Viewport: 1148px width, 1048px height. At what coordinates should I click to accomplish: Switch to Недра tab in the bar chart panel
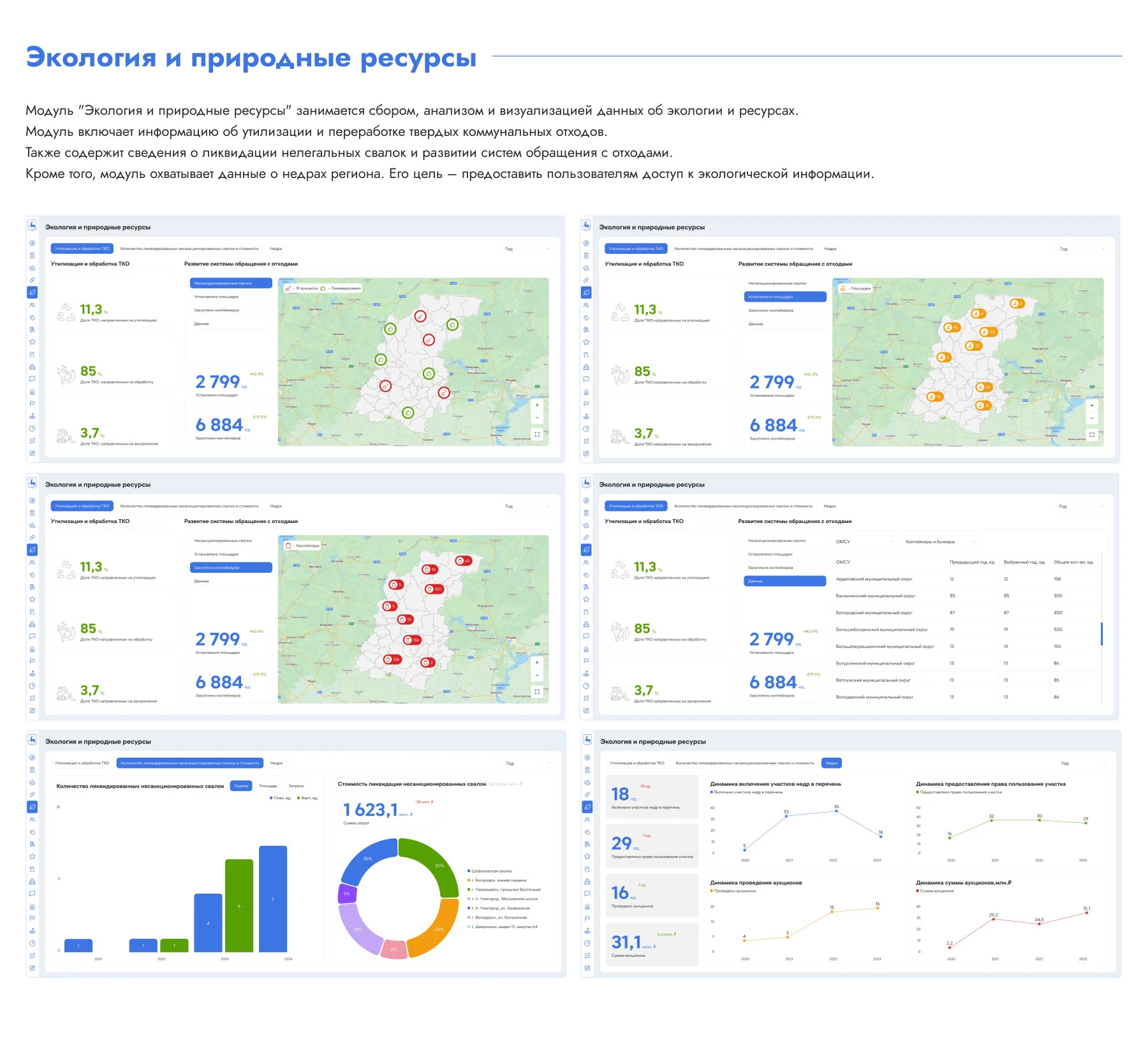point(276,764)
